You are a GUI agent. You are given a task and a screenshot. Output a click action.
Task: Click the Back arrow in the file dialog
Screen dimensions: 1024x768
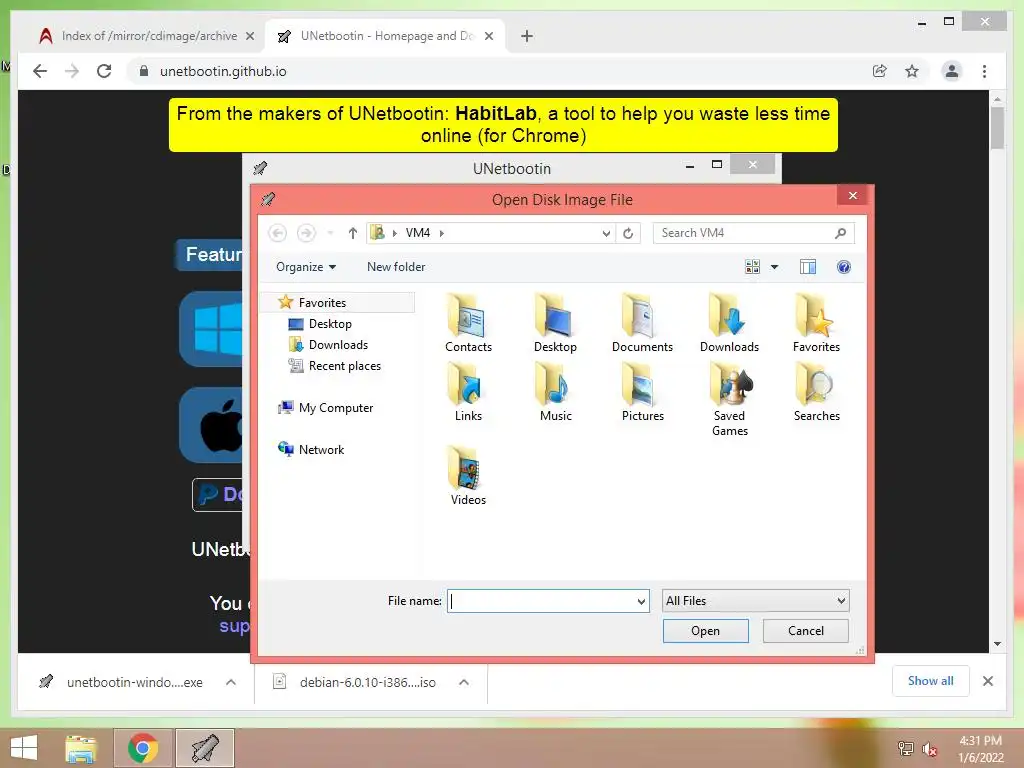pos(278,233)
